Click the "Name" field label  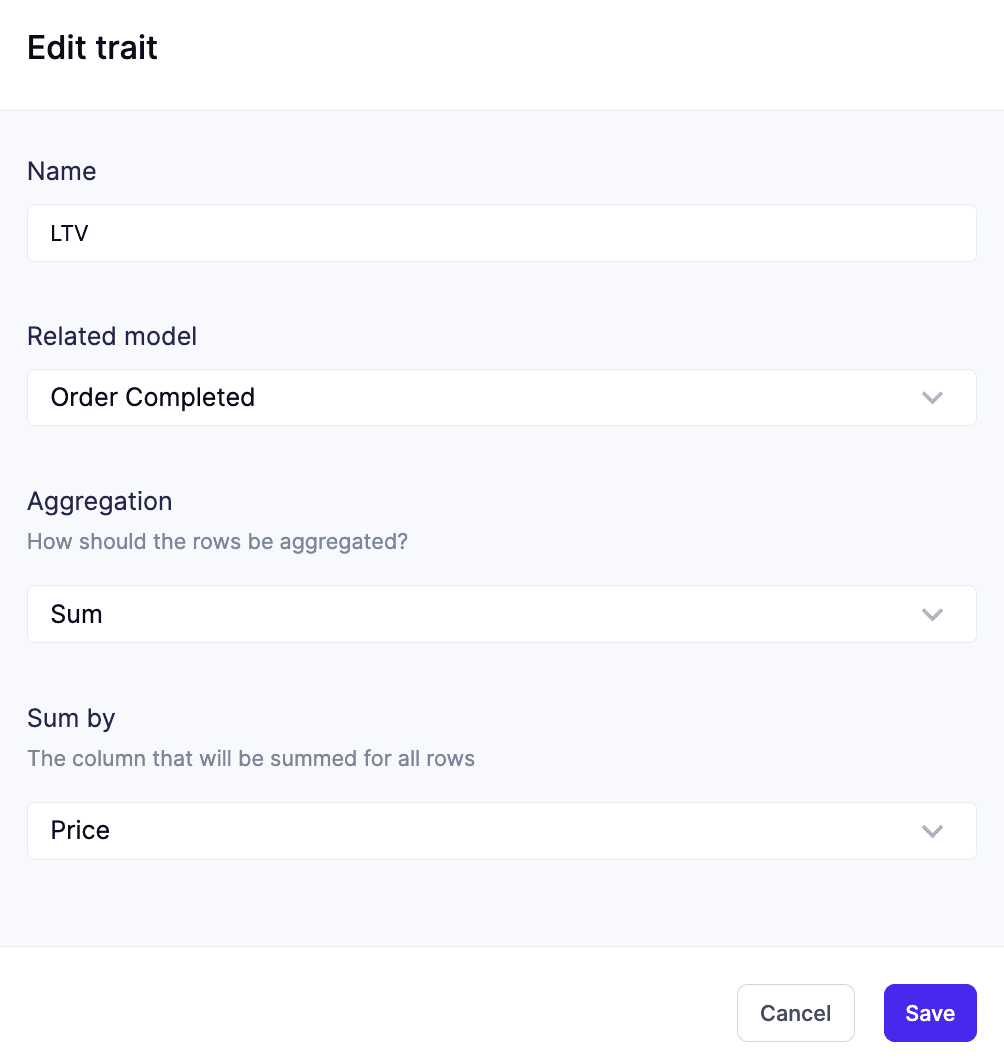point(62,172)
